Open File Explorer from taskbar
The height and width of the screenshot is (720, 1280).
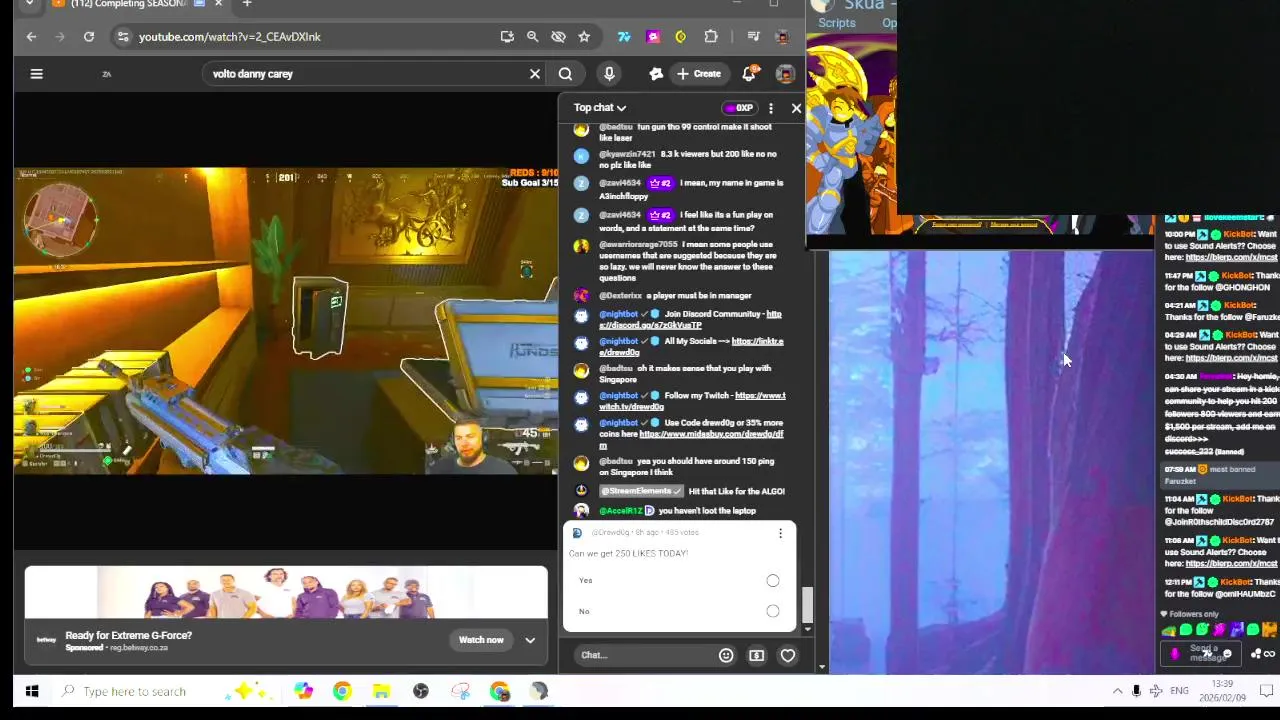click(381, 691)
